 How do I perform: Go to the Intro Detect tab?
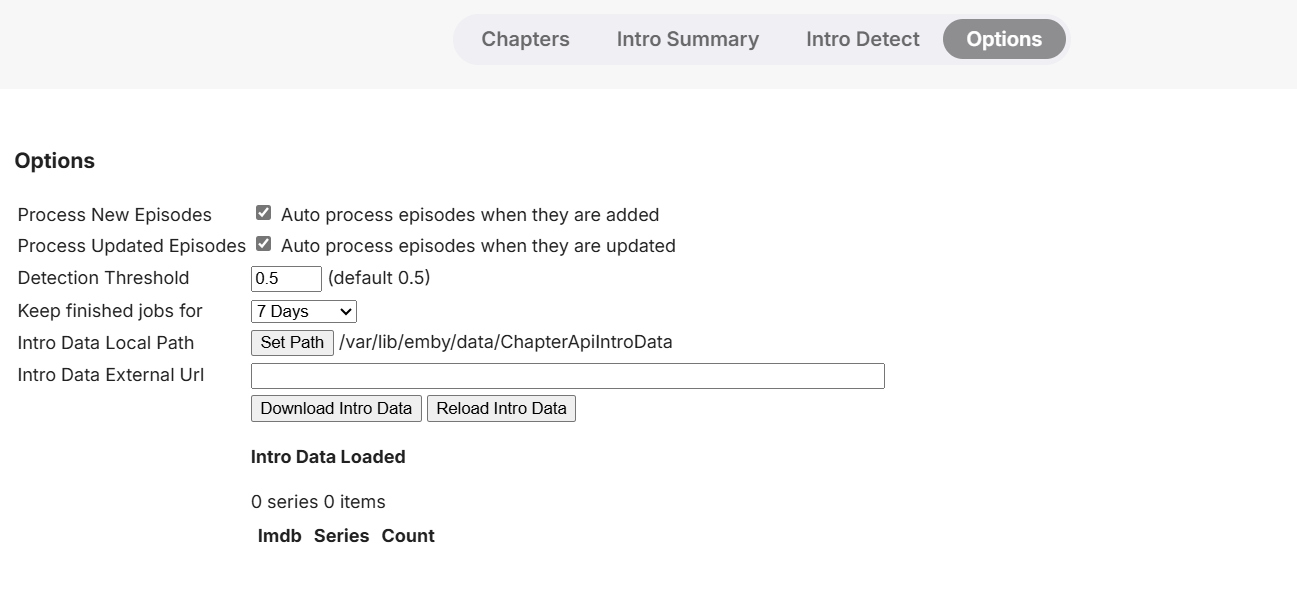click(x=862, y=40)
